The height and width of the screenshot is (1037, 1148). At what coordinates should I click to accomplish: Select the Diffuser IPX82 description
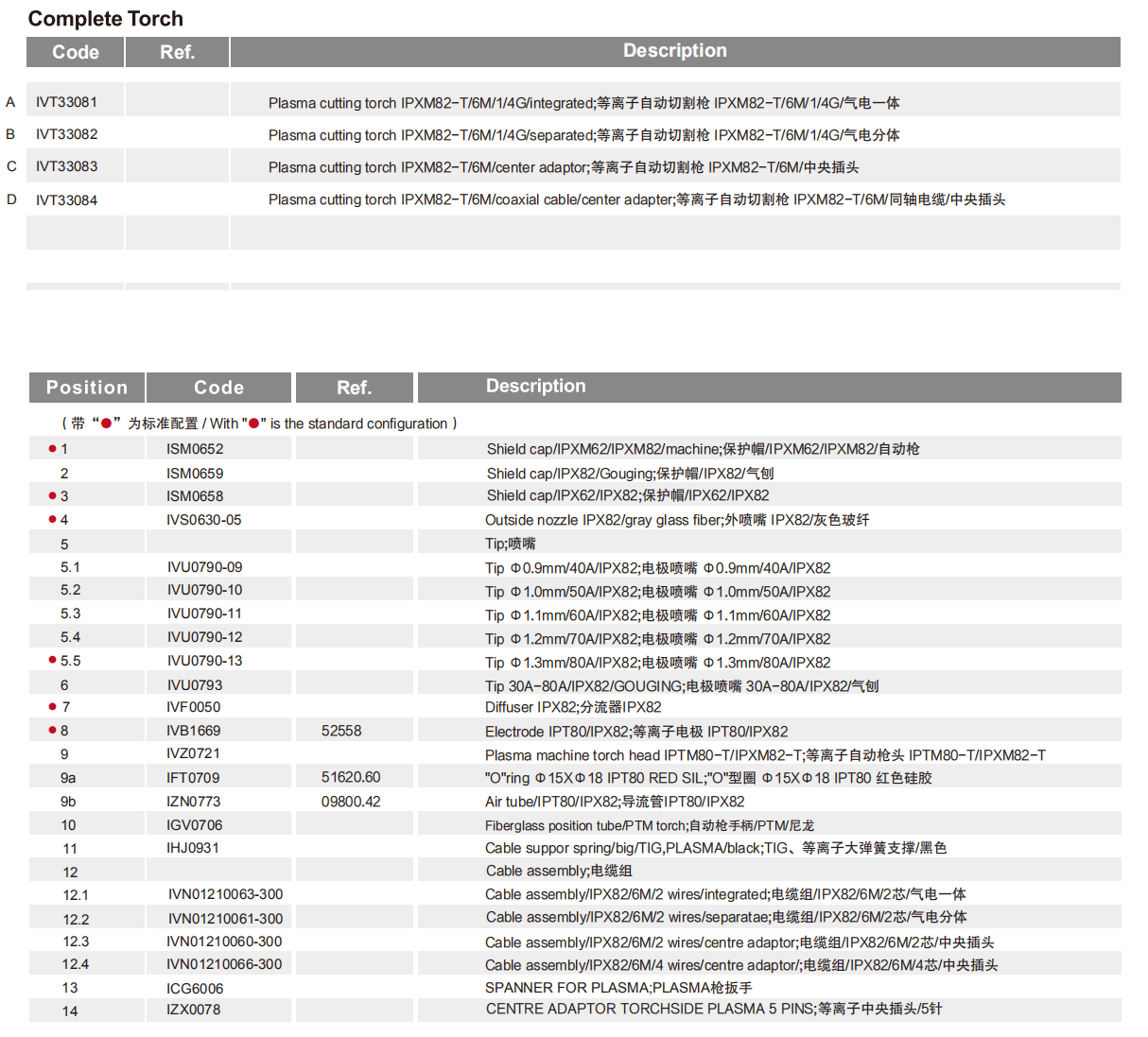[573, 707]
